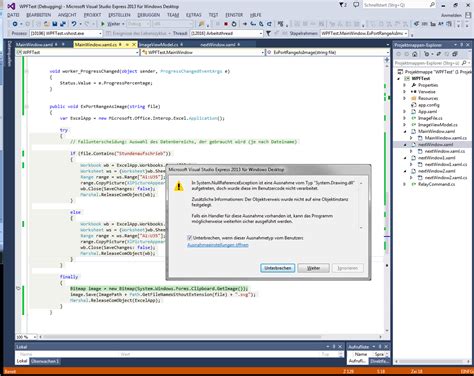Click the Weiter button in the exception dialog
The image size is (474, 376).
point(313,268)
